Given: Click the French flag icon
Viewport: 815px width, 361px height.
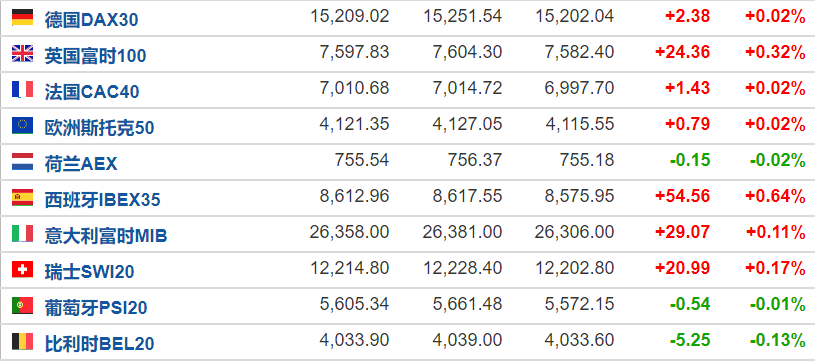Looking at the screenshot, I should pyautogui.click(x=22, y=89).
